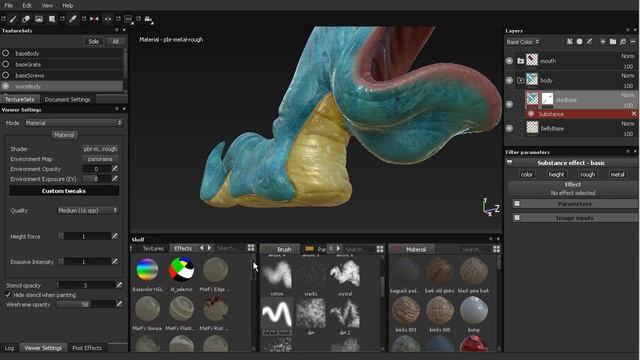The image size is (640, 360).
Task: Open the Help menu
Action: 68,5
